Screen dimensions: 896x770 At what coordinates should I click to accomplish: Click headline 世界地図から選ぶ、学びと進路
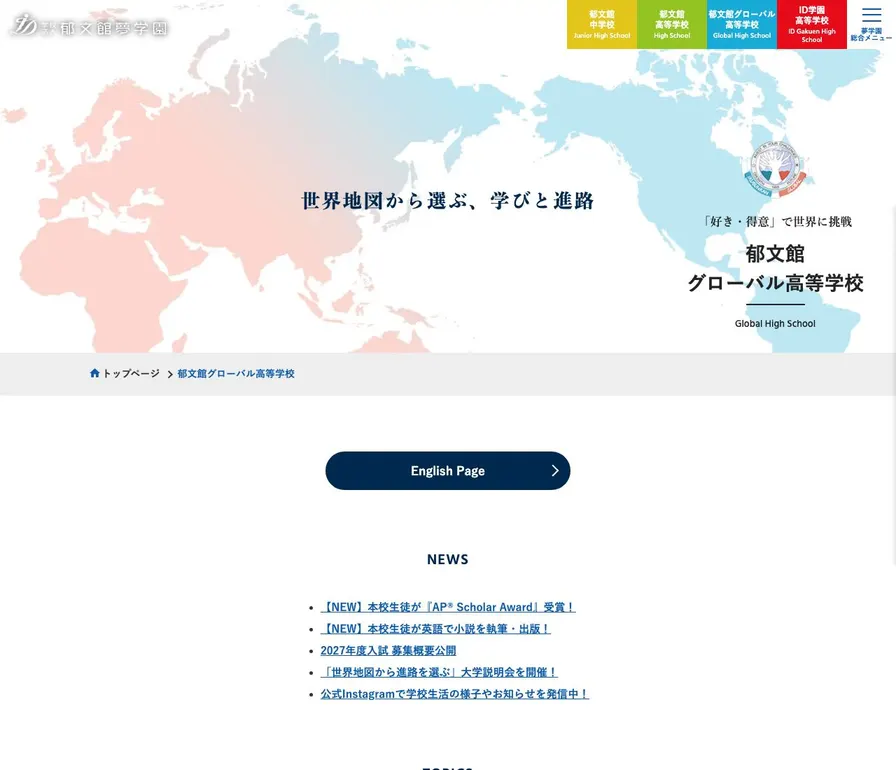click(448, 200)
